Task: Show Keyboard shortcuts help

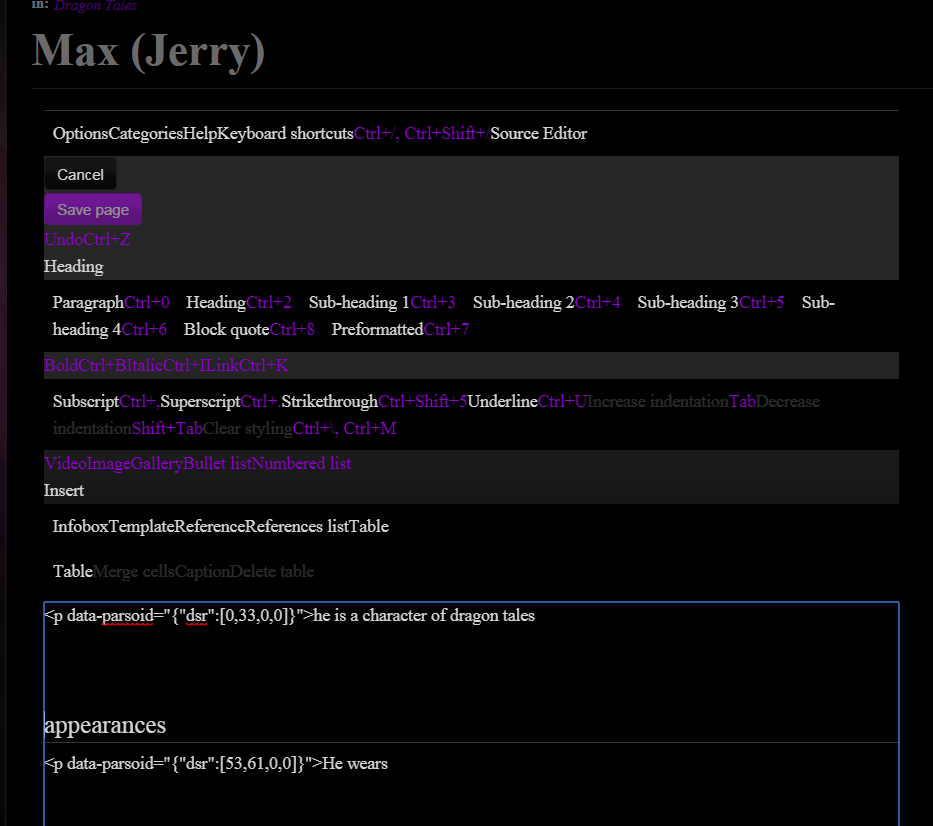Action: 286,134
